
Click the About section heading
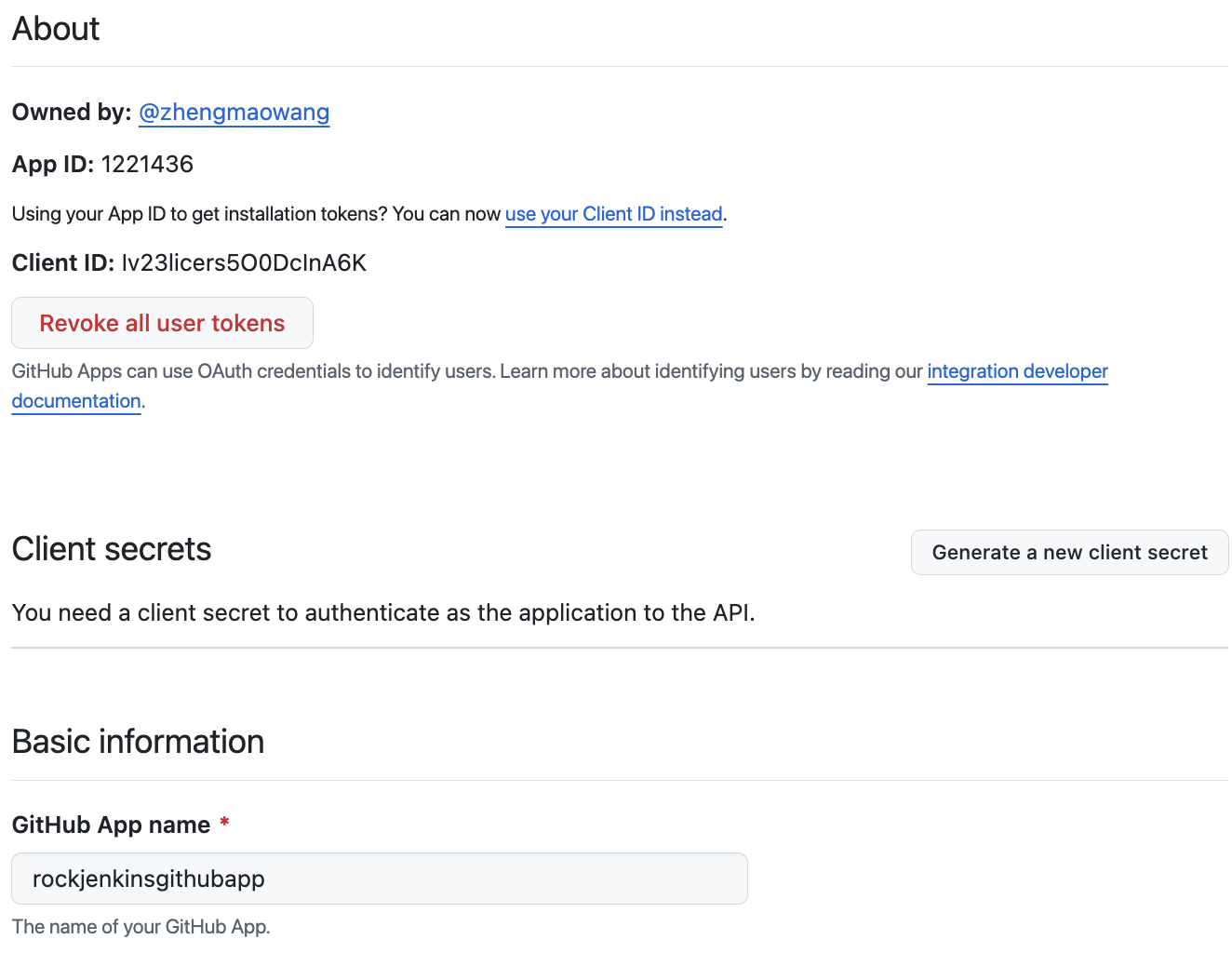tap(56, 29)
